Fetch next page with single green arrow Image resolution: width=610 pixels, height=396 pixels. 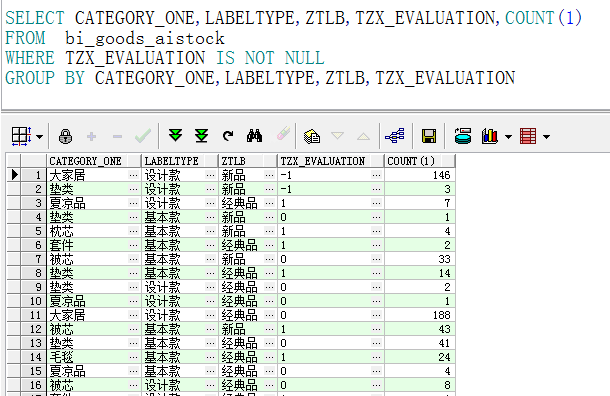pos(175,136)
